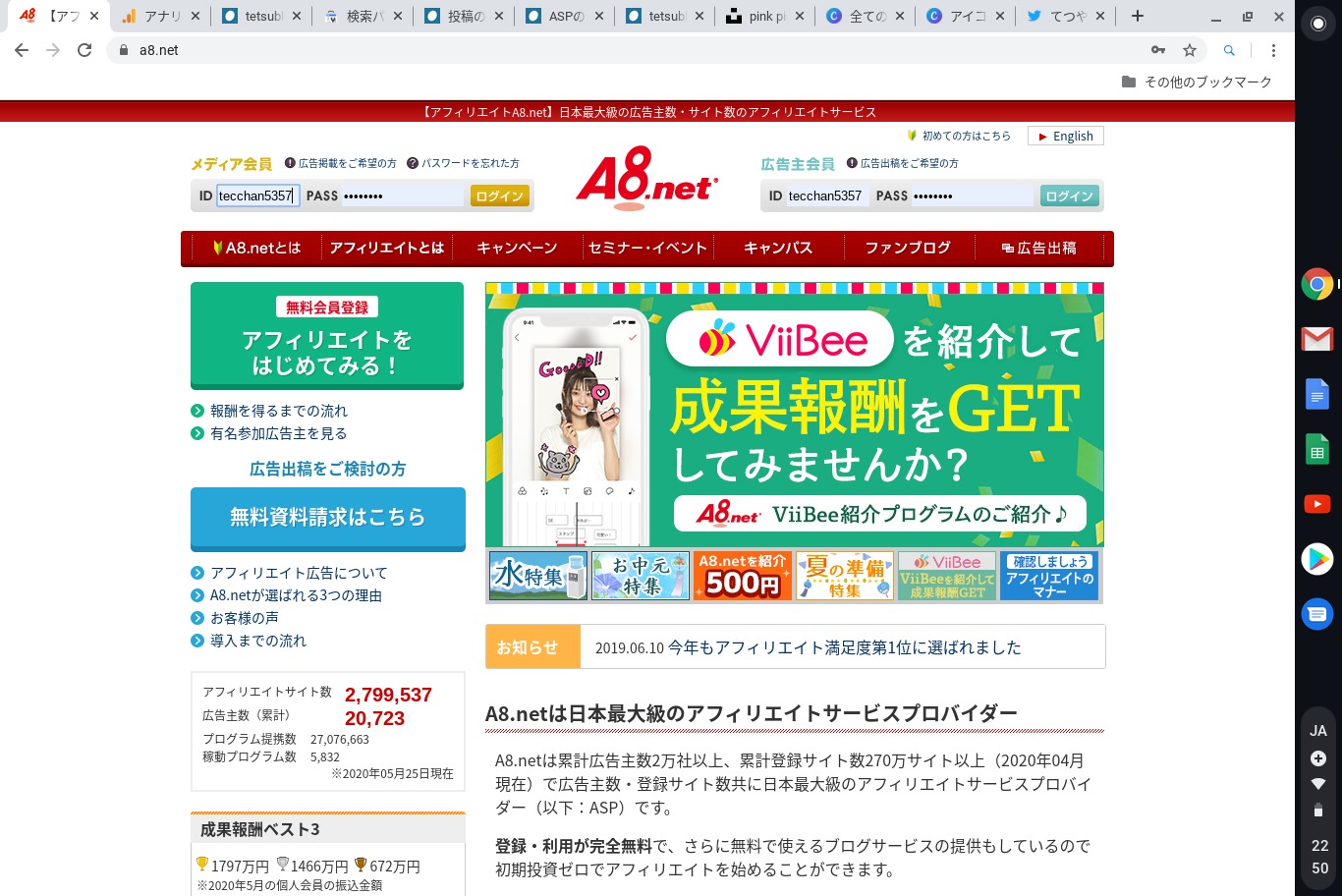Go back with the browser back arrow
The image size is (1342, 896).
[x=22, y=50]
